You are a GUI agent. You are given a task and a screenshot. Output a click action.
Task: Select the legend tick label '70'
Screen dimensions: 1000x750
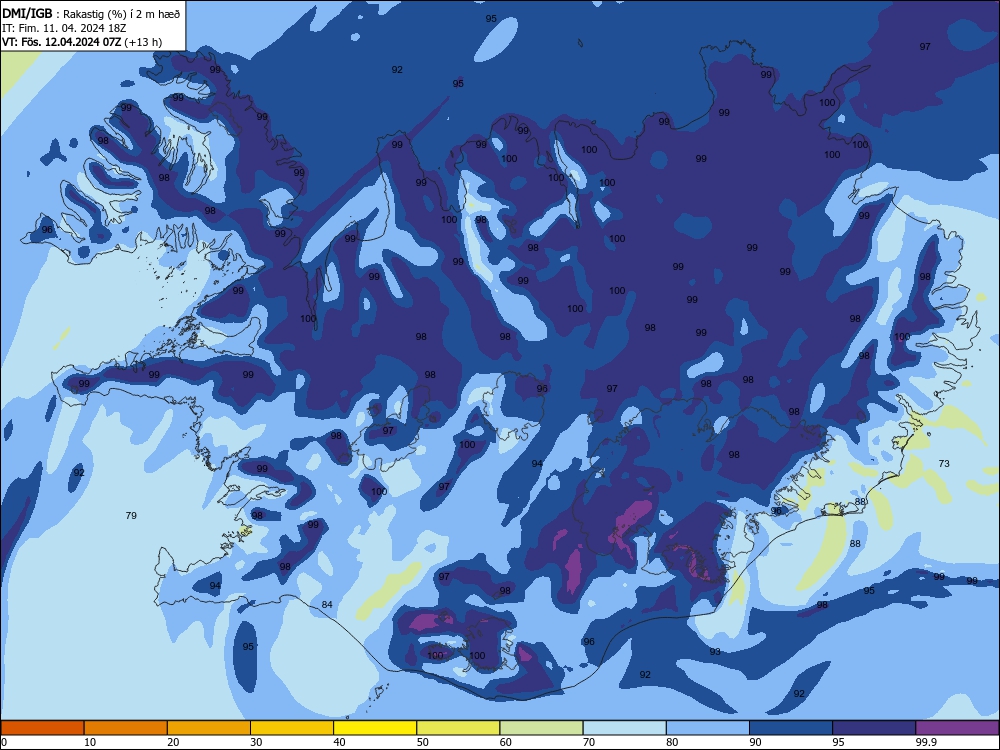[x=589, y=742]
